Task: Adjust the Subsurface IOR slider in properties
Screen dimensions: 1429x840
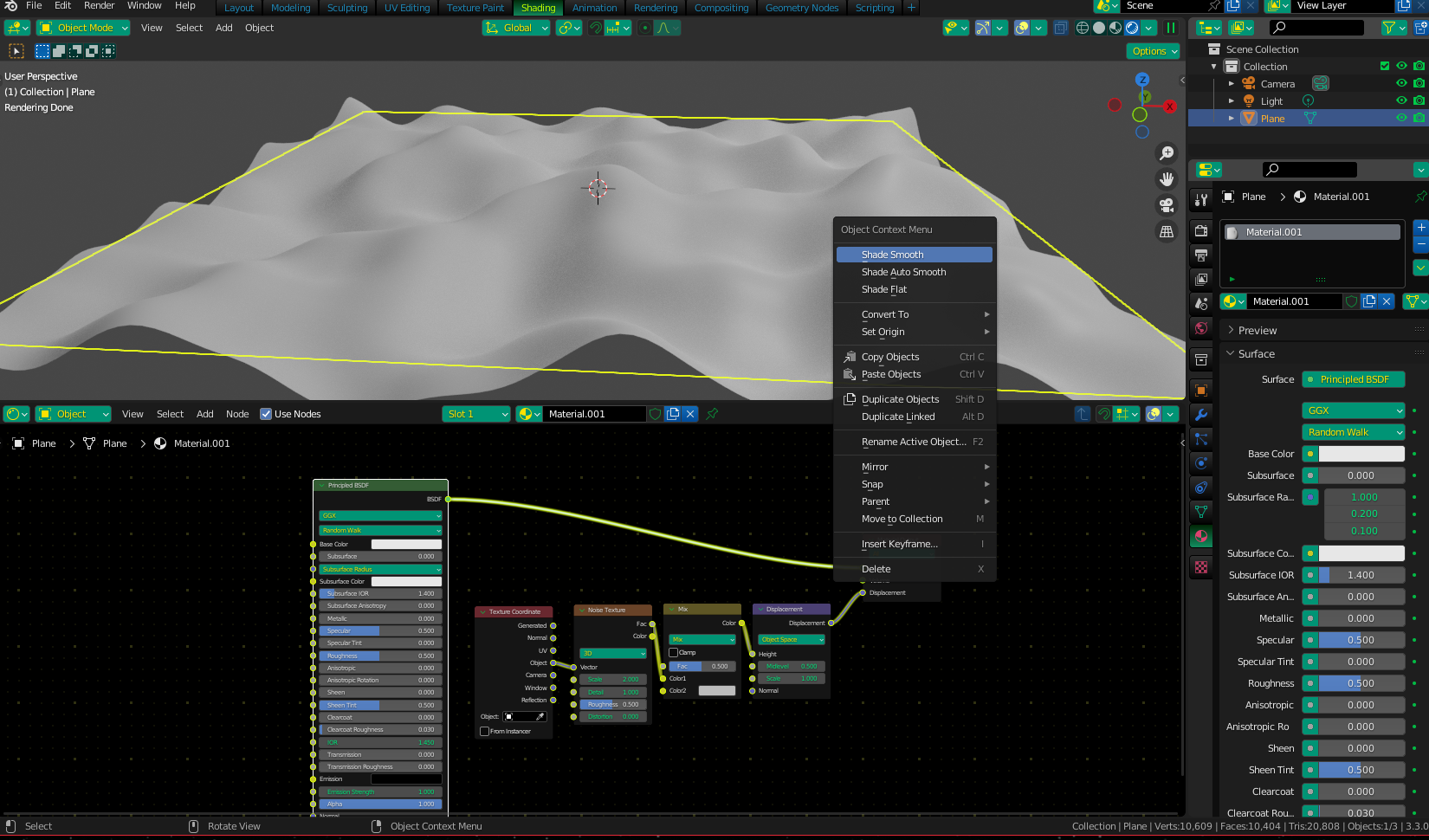Action: [1361, 575]
